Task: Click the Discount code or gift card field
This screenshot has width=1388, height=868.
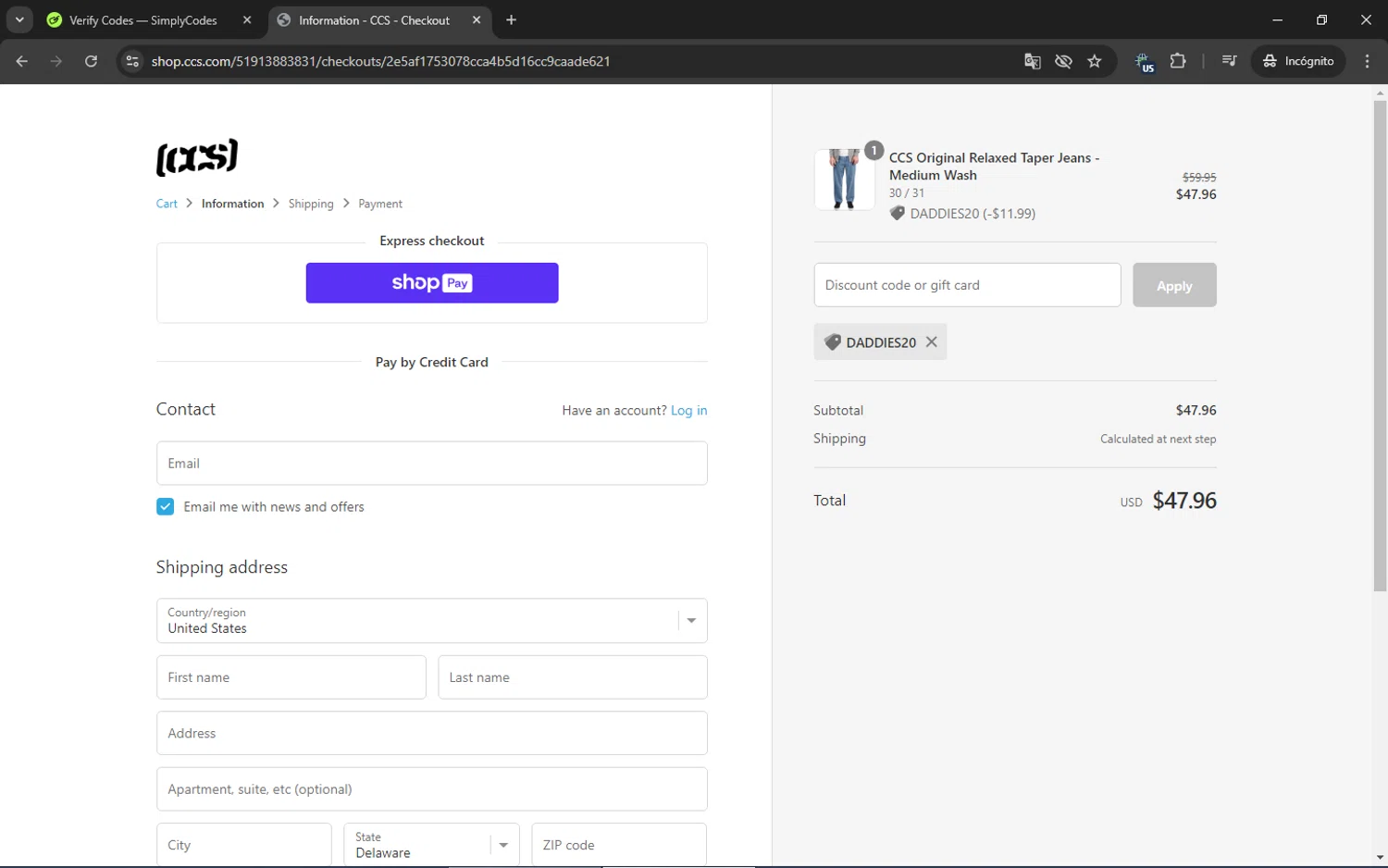Action: (x=967, y=285)
